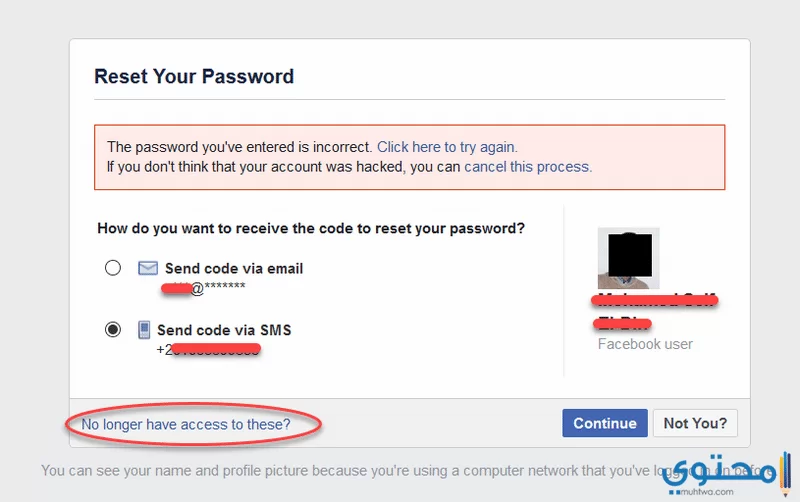Screen dimensions: 800x502
Task: Click the email envelope icon
Action: [x=148, y=268]
